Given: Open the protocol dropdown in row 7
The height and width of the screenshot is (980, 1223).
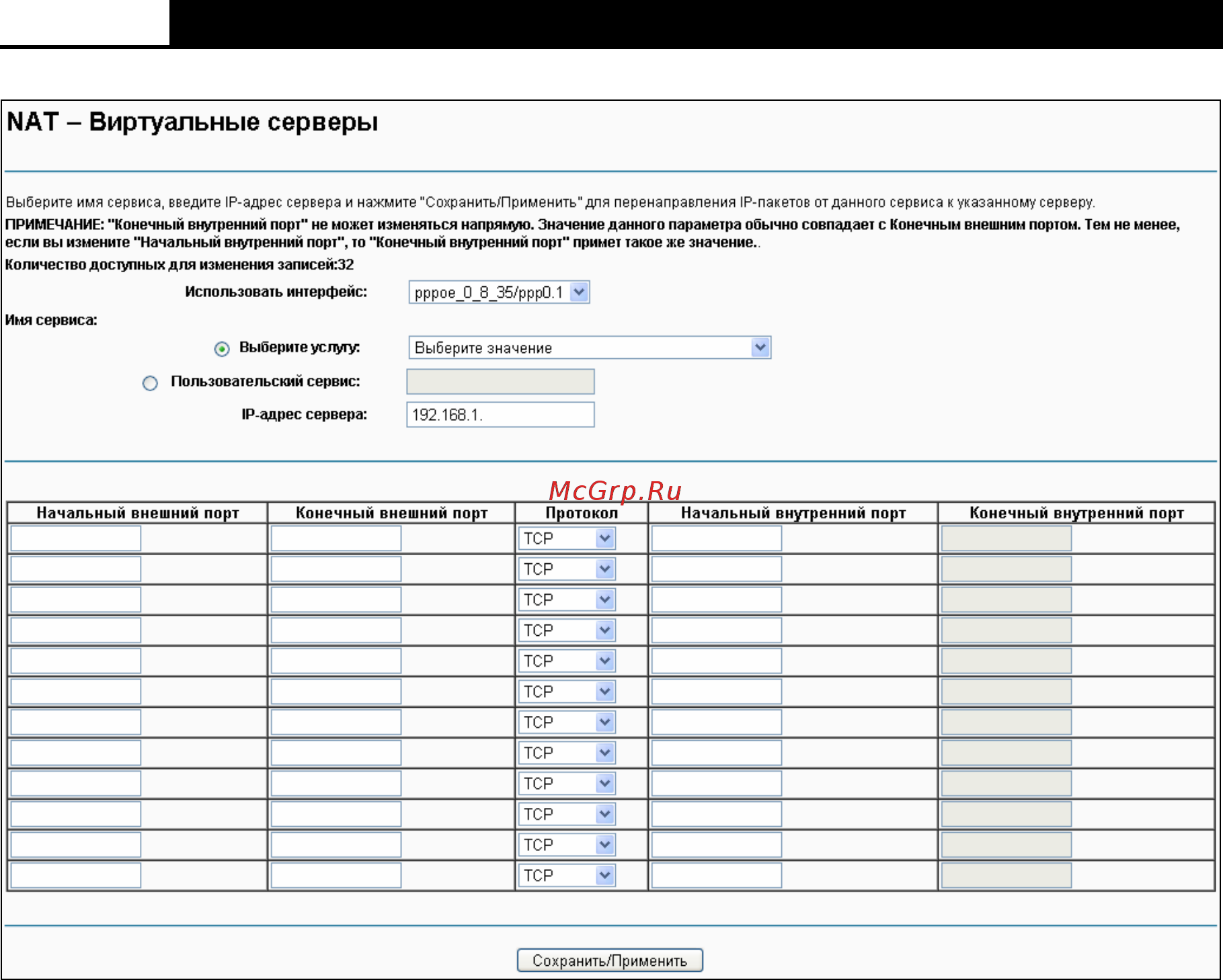Looking at the screenshot, I should (566, 723).
